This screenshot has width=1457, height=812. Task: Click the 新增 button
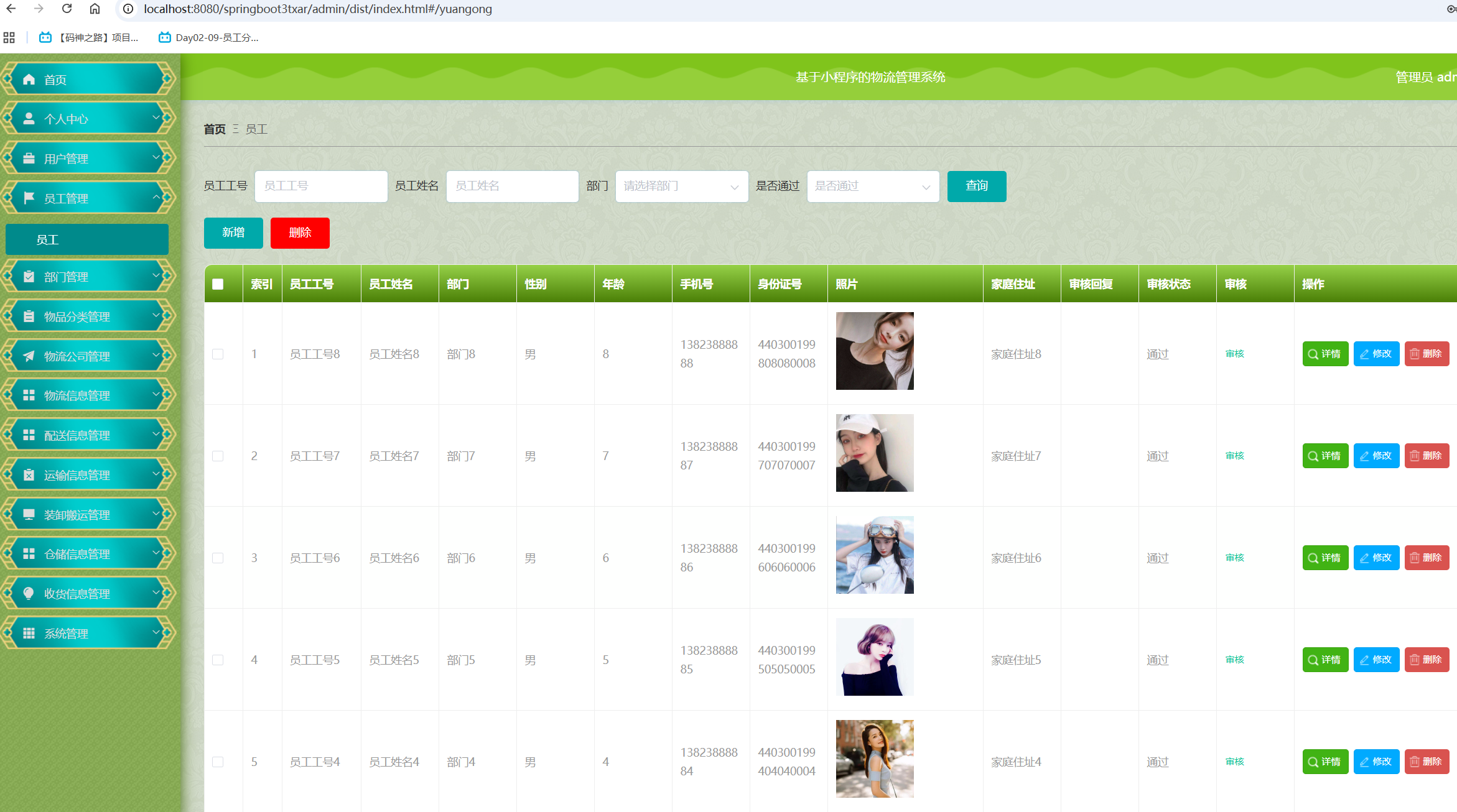coord(233,233)
